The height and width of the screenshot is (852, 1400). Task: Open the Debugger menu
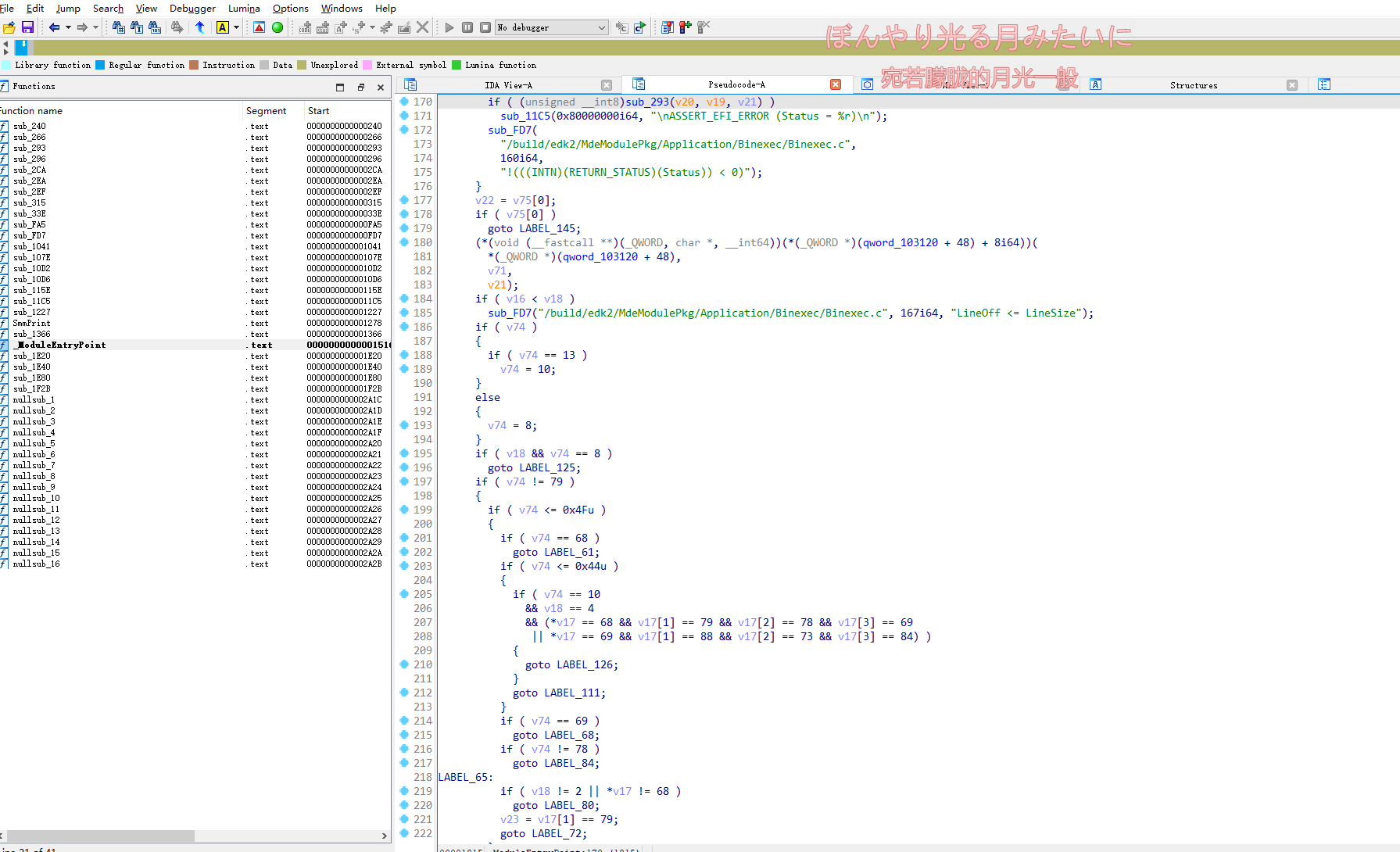point(192,8)
